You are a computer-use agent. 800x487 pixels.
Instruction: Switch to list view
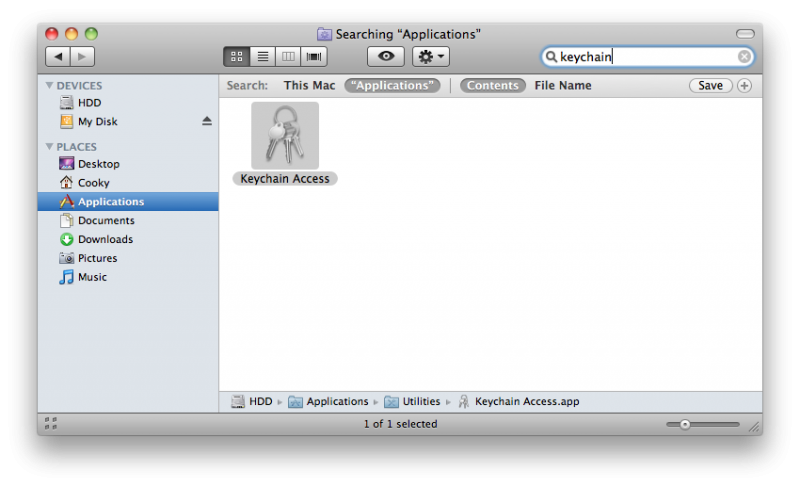[263, 57]
